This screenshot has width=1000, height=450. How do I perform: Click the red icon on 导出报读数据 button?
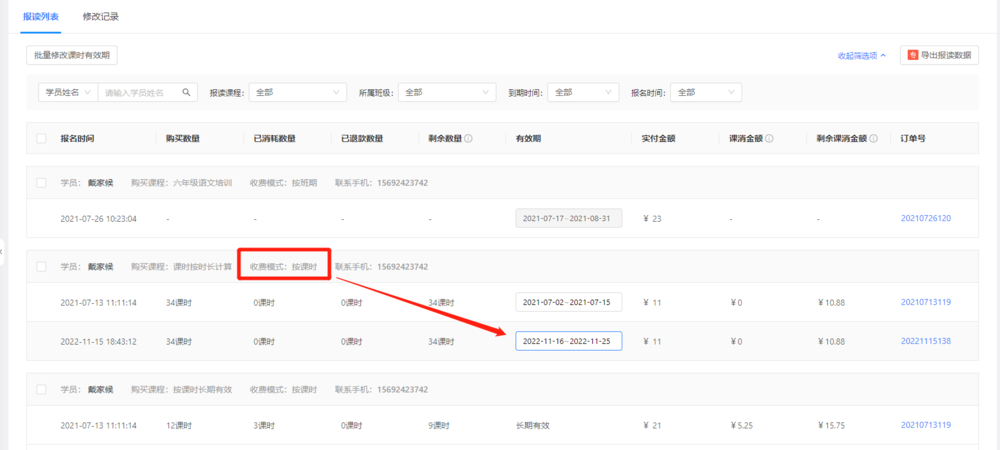912,56
